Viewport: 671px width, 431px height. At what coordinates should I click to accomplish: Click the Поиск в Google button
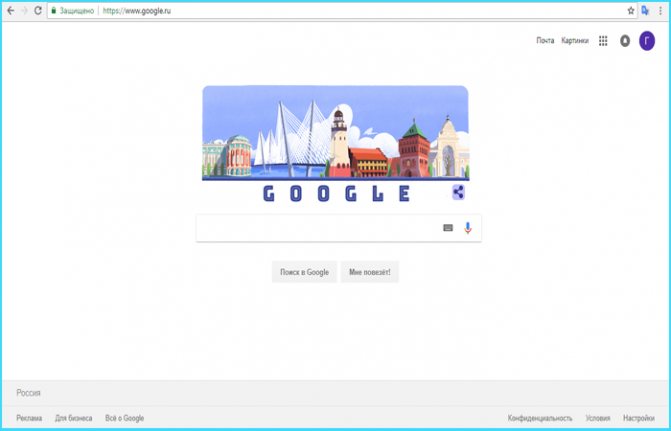click(x=304, y=272)
